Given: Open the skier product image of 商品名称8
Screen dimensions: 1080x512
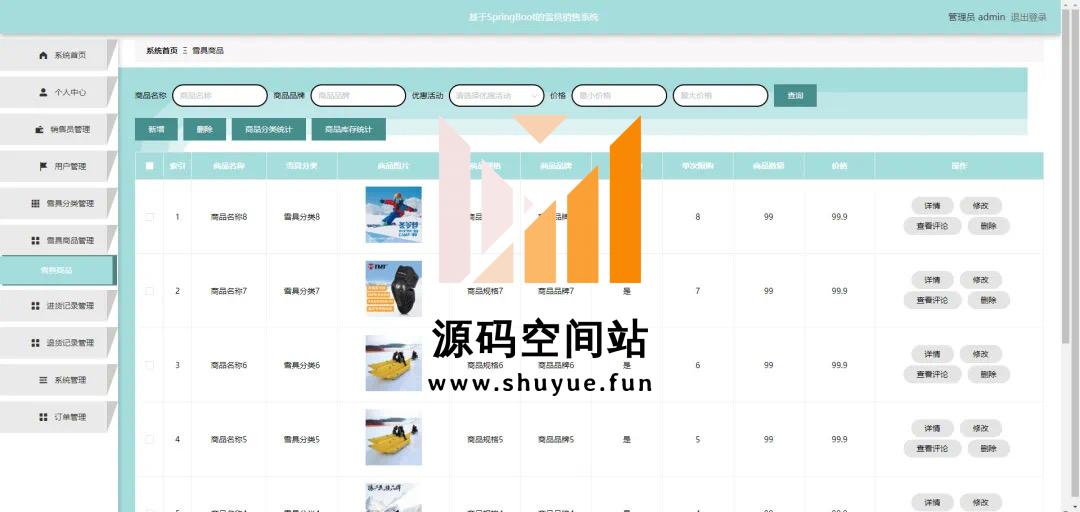Looking at the screenshot, I should [393, 215].
